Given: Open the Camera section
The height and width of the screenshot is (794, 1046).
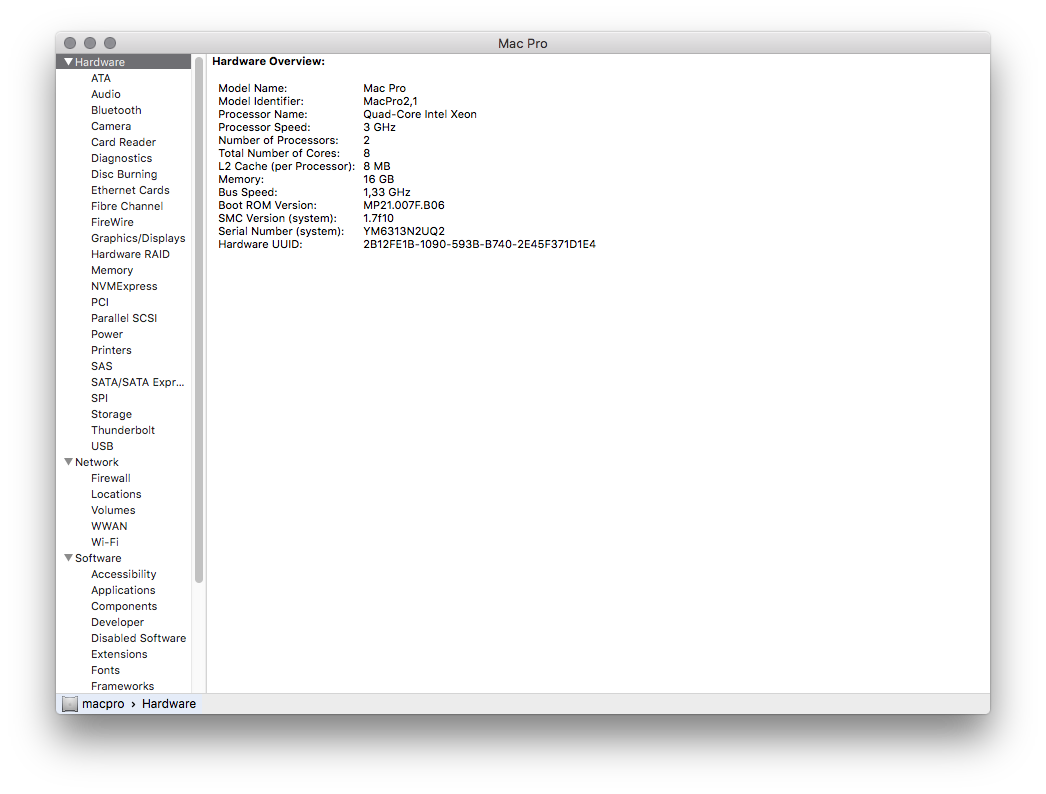Looking at the screenshot, I should click(x=111, y=126).
